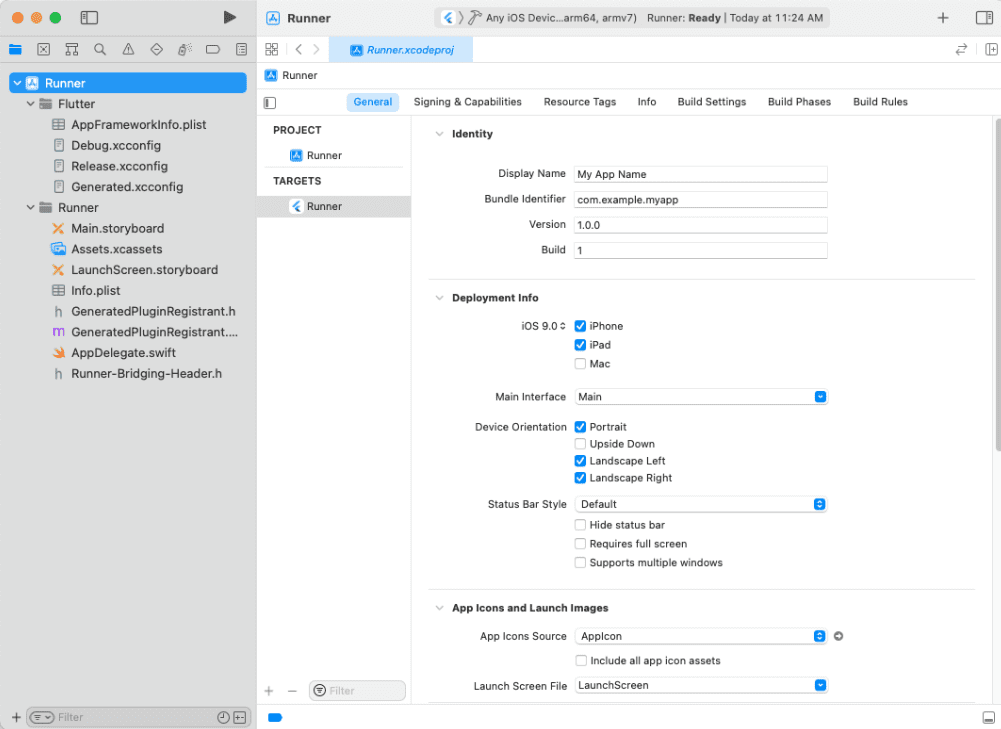This screenshot has height=729, width=1001.
Task: Click the reset AppIcon arrow icon
Action: click(x=838, y=636)
